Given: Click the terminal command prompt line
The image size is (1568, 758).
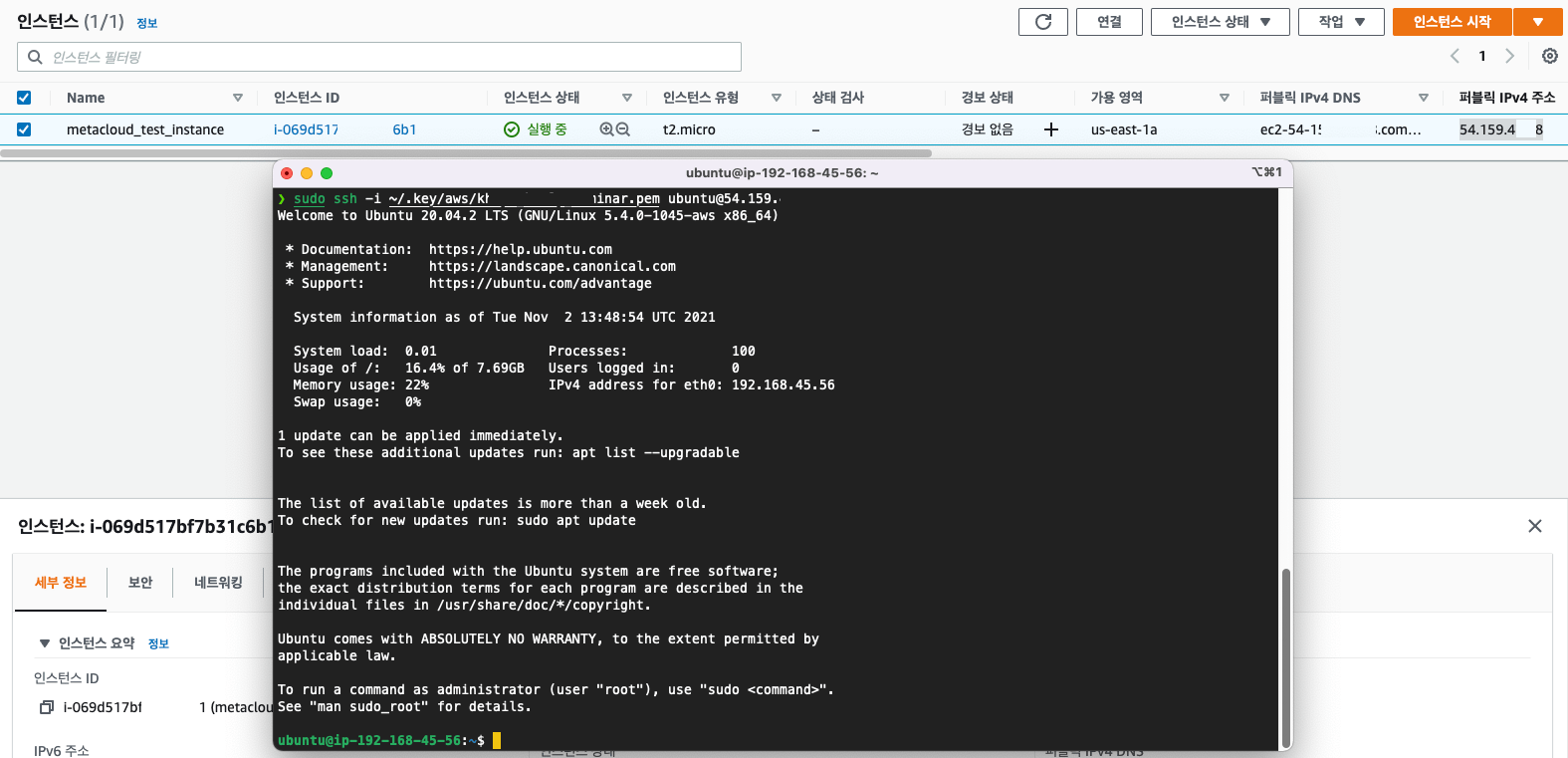Looking at the screenshot, I should click(x=389, y=740).
